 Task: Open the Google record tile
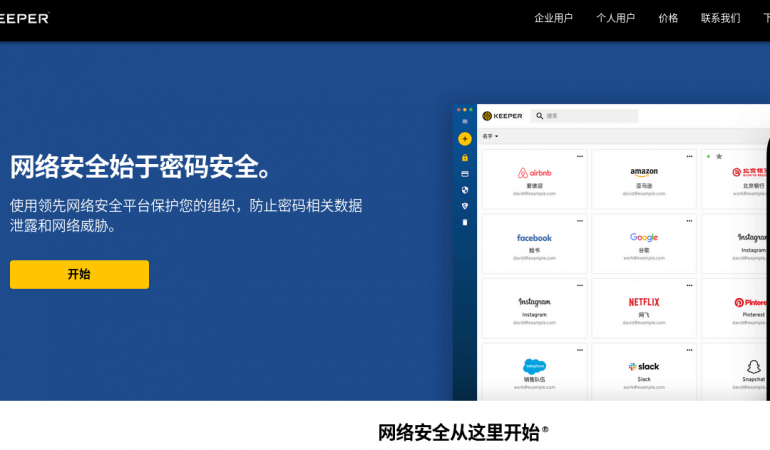pyautogui.click(x=644, y=243)
